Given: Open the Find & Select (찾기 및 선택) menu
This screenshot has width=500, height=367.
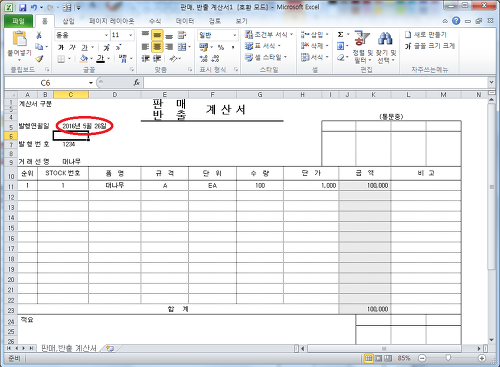Looking at the screenshot, I should coord(386,47).
